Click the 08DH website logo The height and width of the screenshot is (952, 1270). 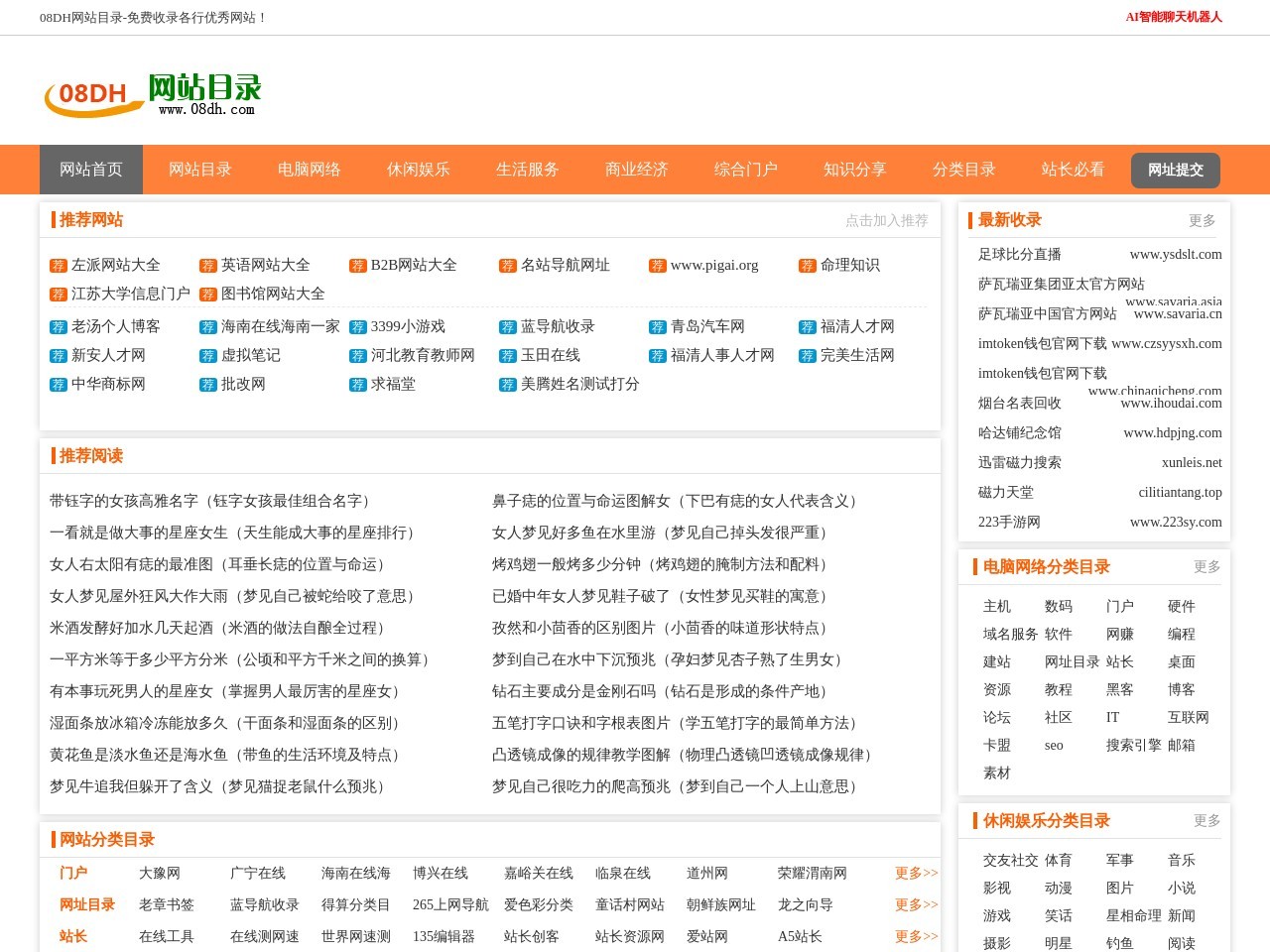(152, 94)
